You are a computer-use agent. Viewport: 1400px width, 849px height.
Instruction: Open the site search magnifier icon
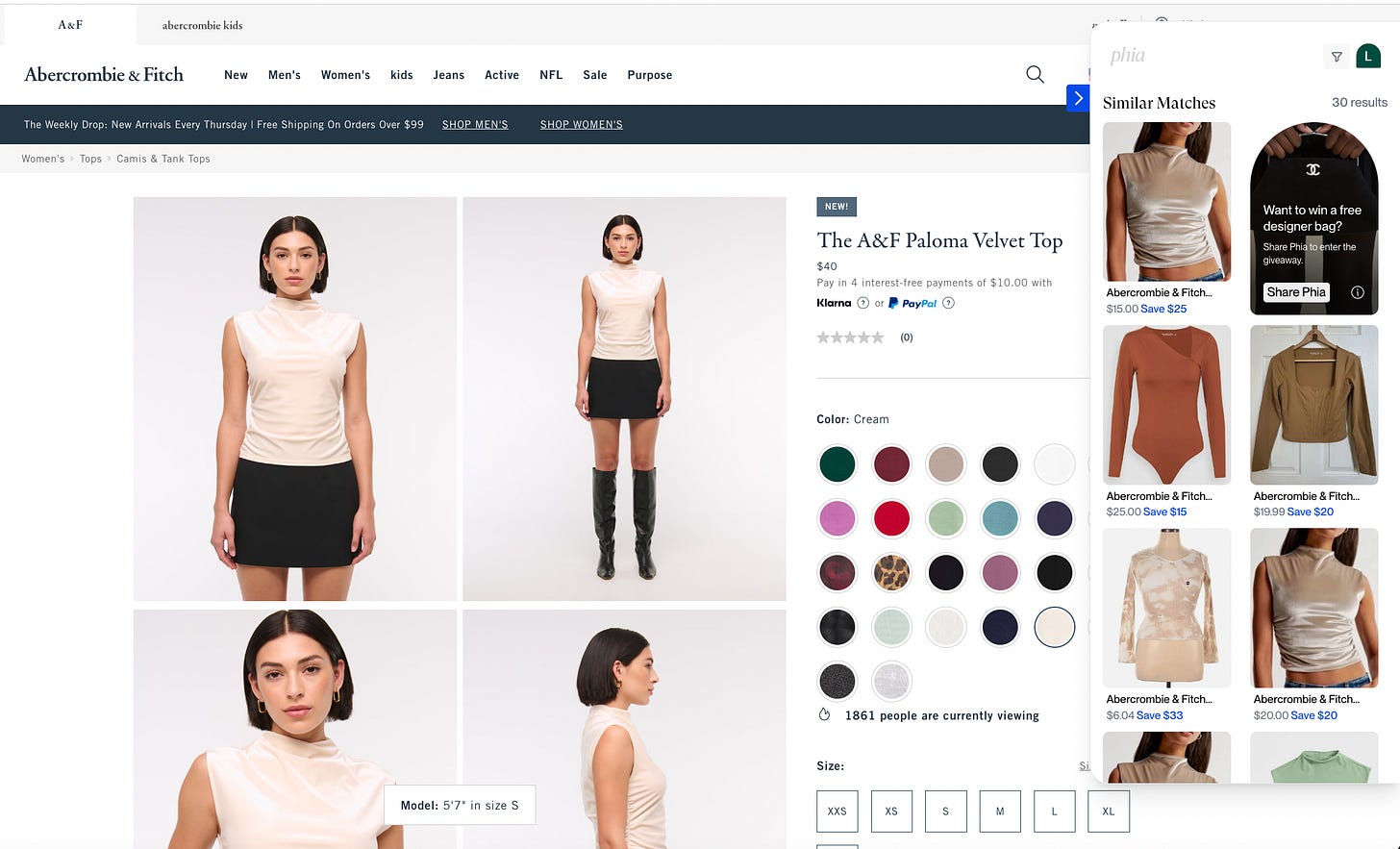1035,74
